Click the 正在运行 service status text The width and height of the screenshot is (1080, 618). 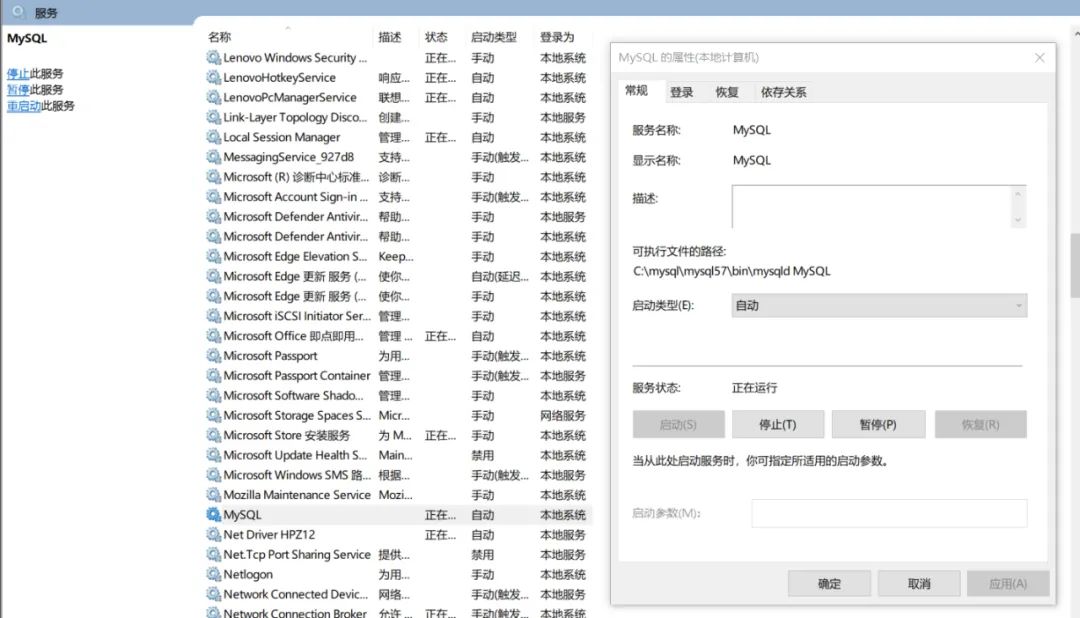pos(754,389)
